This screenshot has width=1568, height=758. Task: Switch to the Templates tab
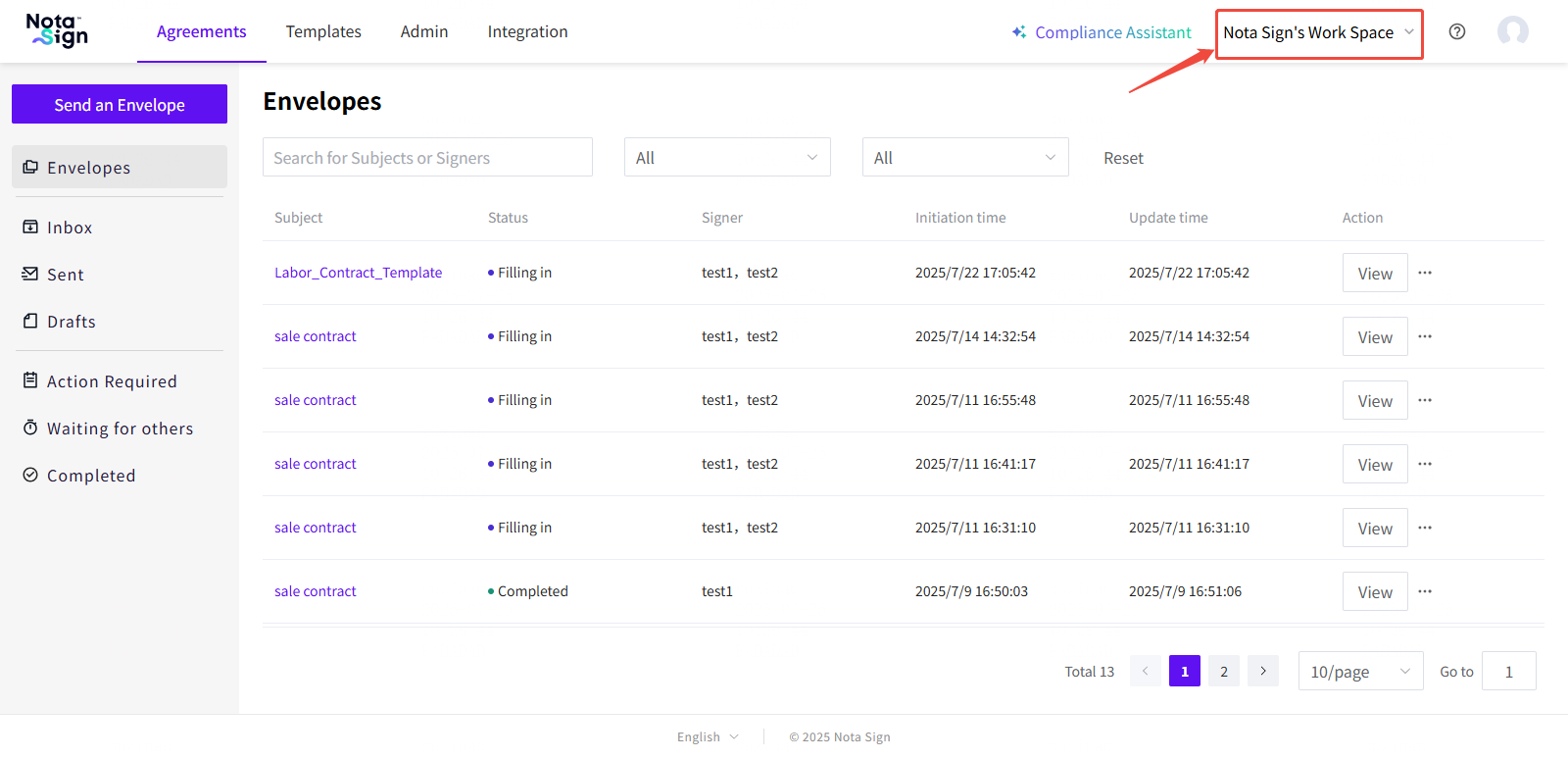coord(323,31)
